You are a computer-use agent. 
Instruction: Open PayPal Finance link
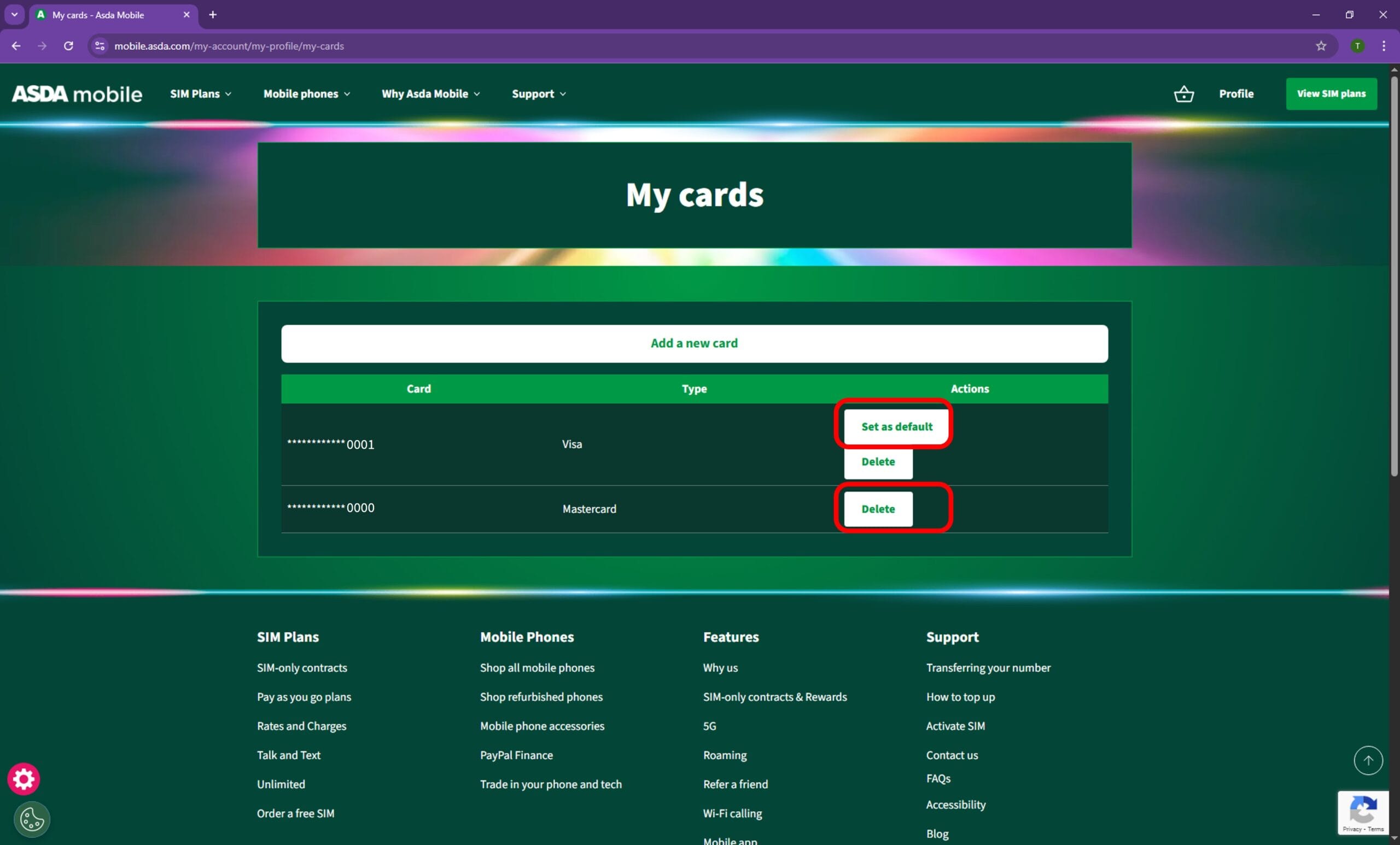point(516,755)
